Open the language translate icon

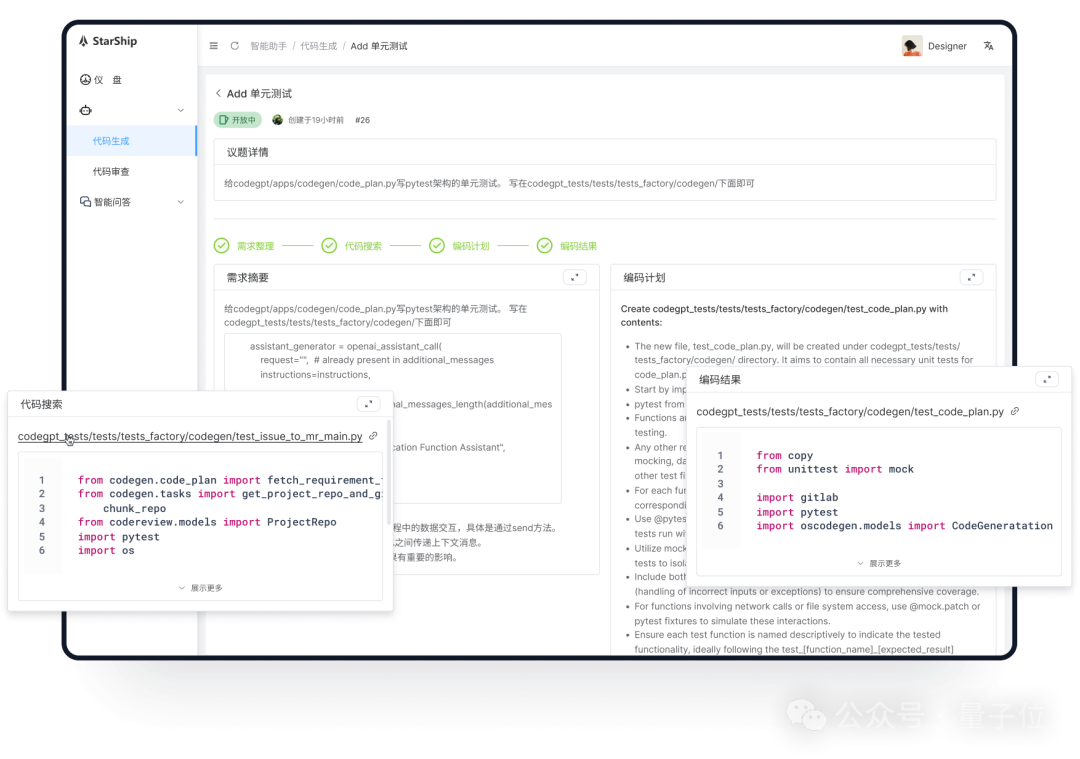(988, 46)
